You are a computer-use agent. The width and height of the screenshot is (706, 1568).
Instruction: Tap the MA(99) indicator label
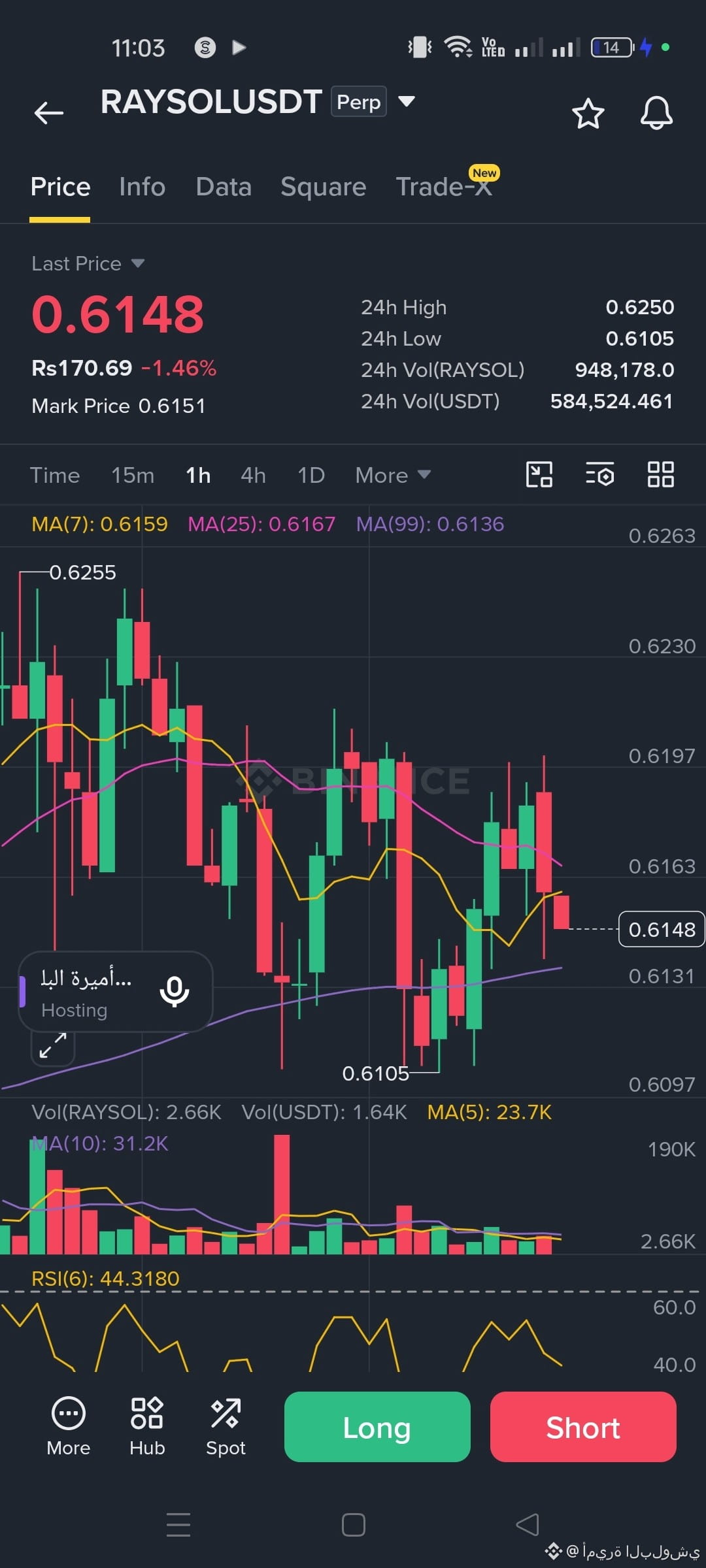click(x=430, y=524)
